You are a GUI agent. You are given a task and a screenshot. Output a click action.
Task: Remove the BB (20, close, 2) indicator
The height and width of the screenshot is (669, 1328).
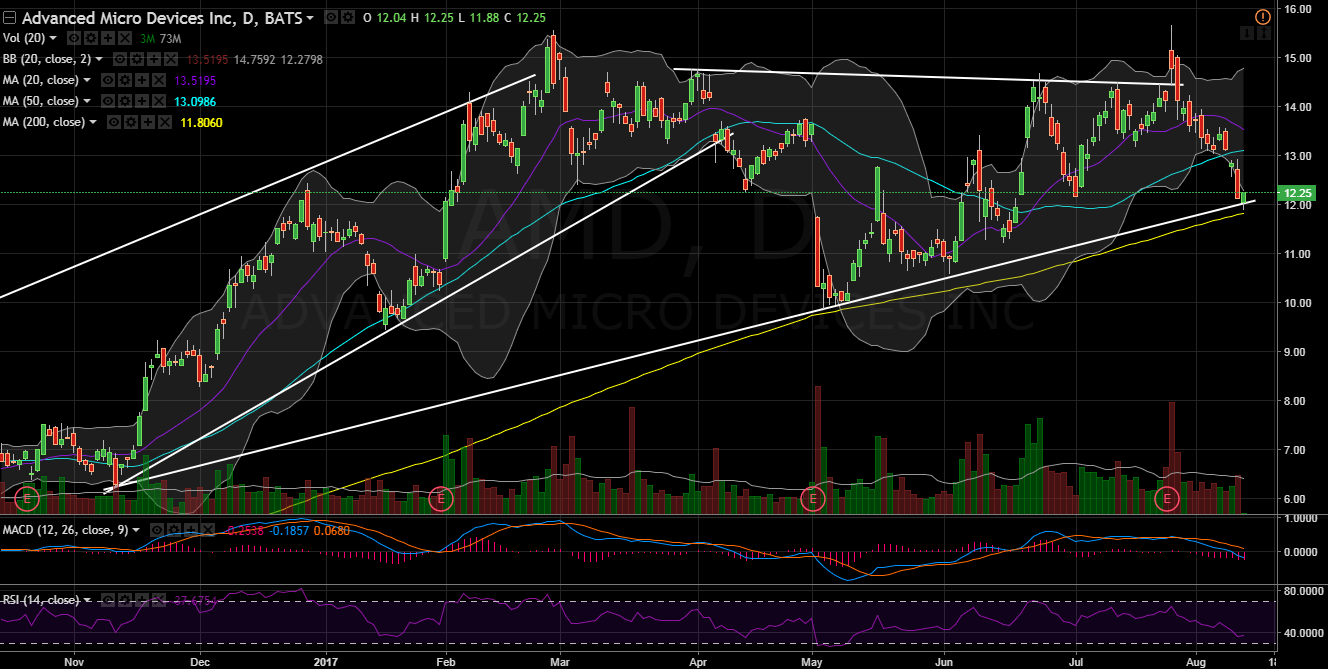[173, 58]
